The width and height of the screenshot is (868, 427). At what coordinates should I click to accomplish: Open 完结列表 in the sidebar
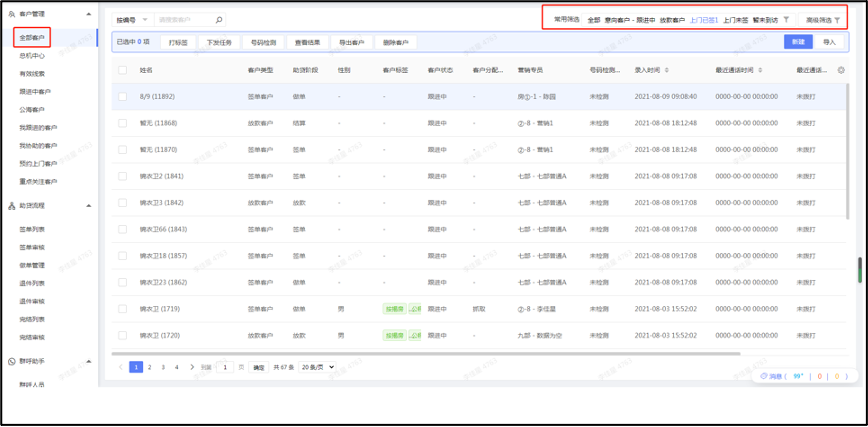pyautogui.click(x=32, y=319)
